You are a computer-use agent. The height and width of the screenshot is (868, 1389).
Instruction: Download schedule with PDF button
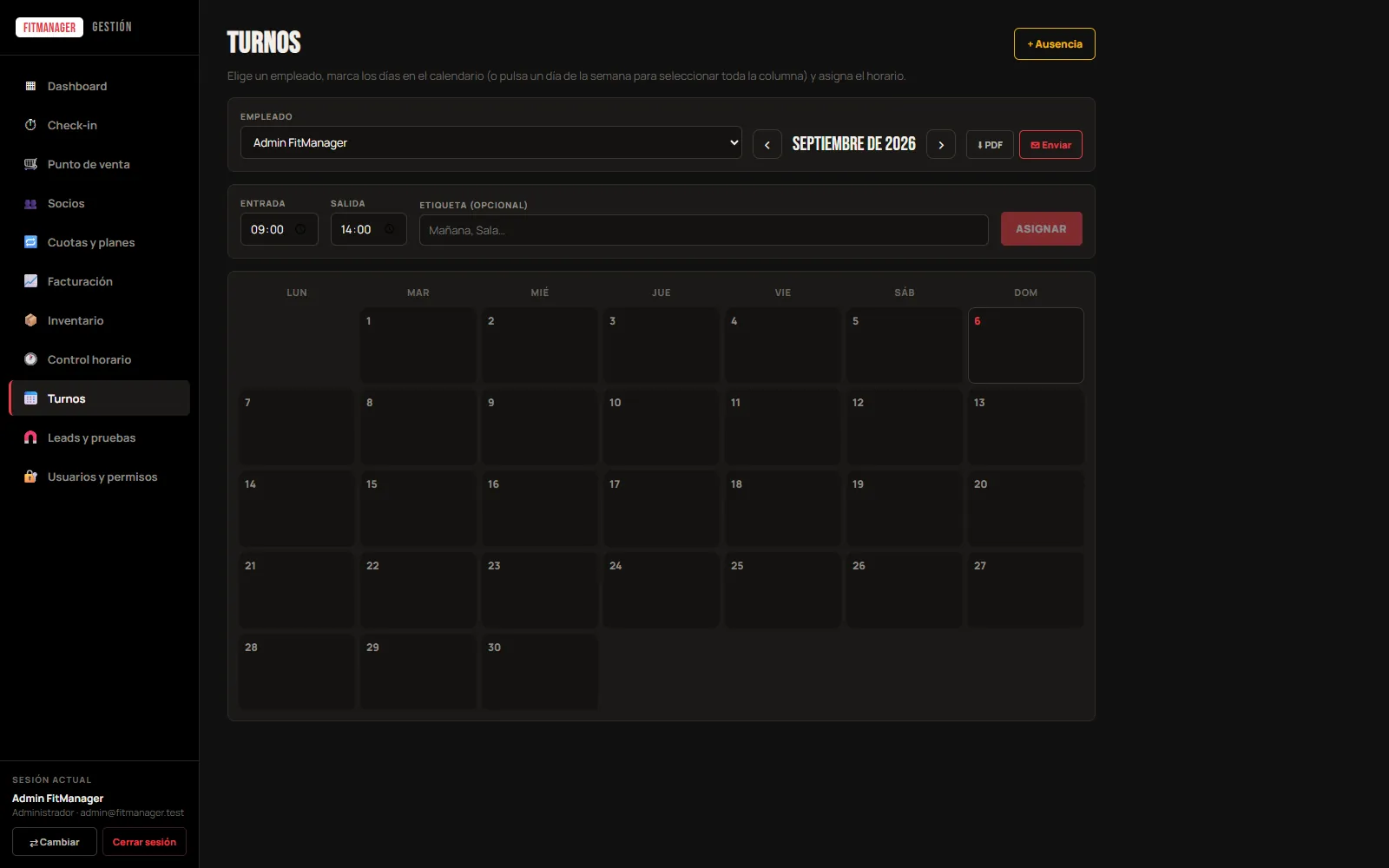tap(990, 145)
